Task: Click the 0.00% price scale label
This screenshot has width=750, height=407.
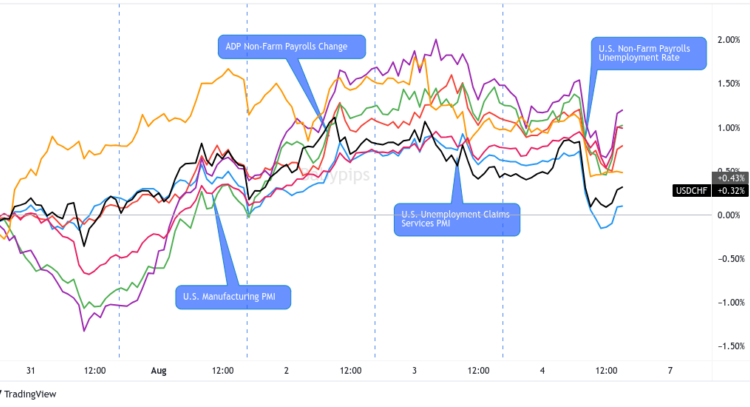Action: tap(727, 215)
